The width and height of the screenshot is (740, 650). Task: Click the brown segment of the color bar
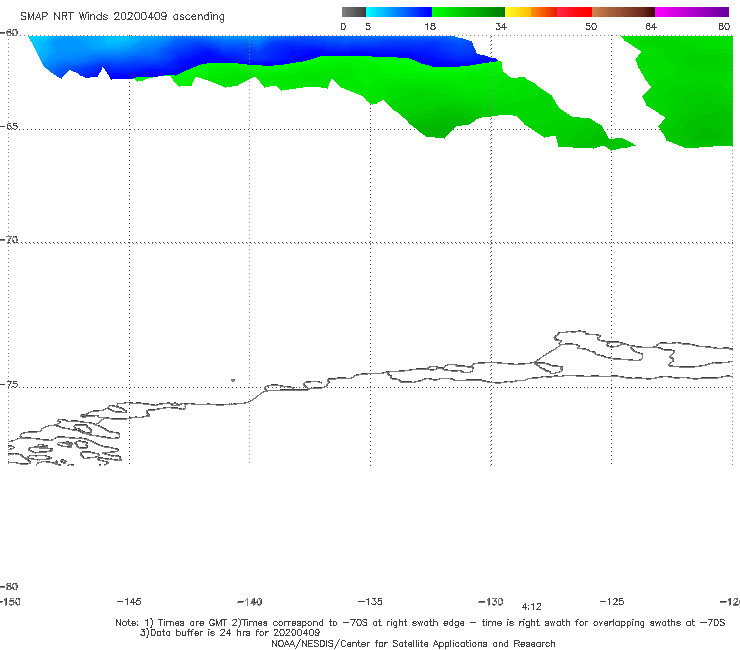tap(623, 12)
